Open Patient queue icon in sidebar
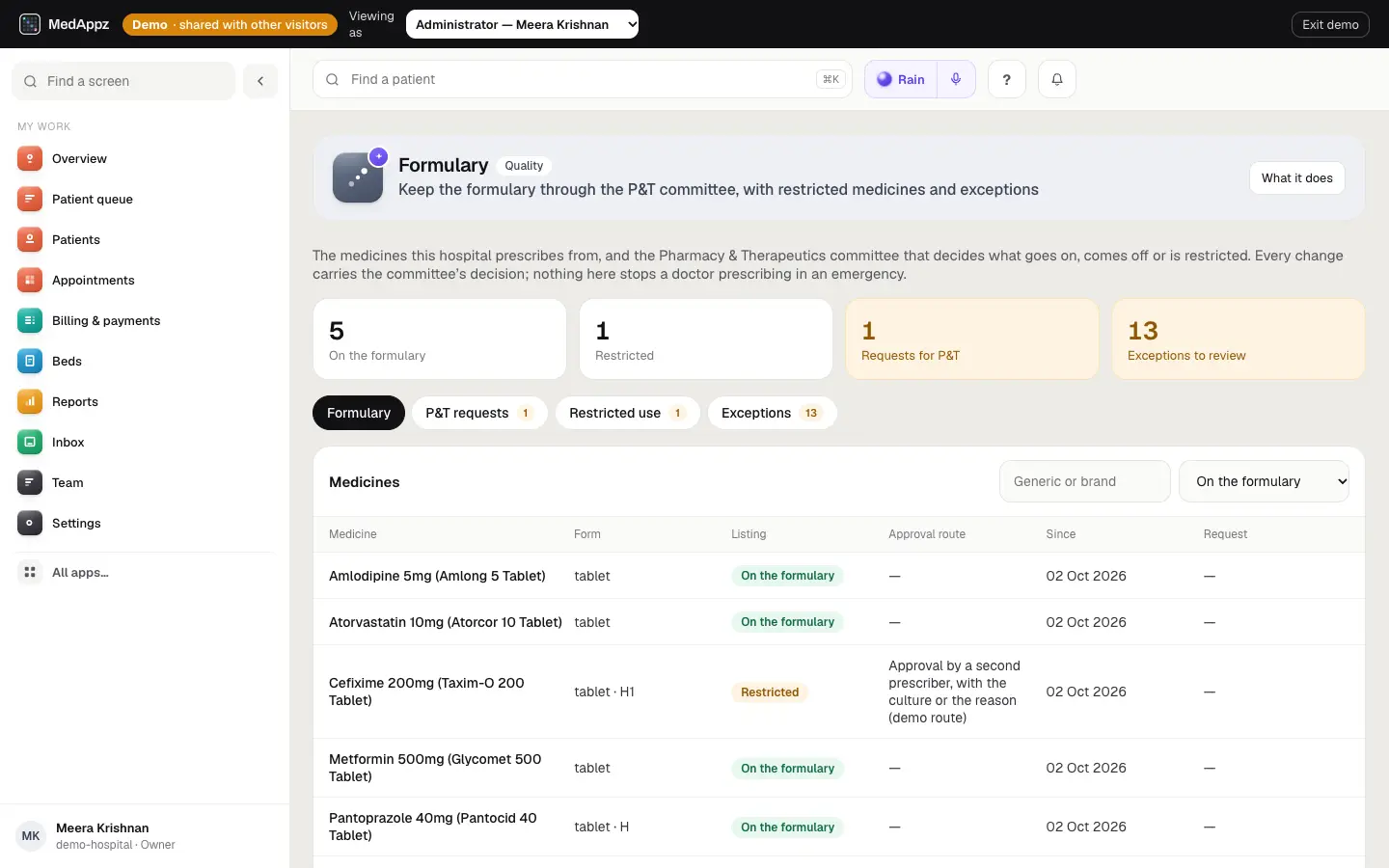 [x=30, y=200]
